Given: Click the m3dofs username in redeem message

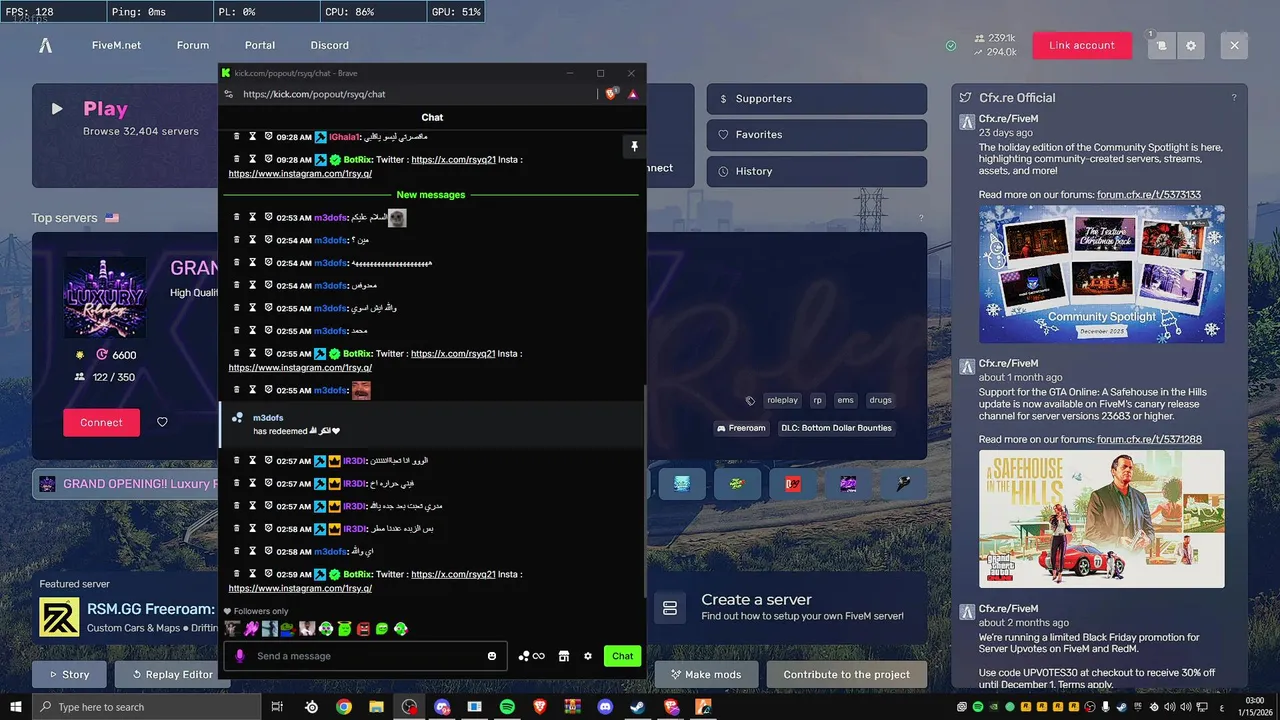Looking at the screenshot, I should [268, 417].
